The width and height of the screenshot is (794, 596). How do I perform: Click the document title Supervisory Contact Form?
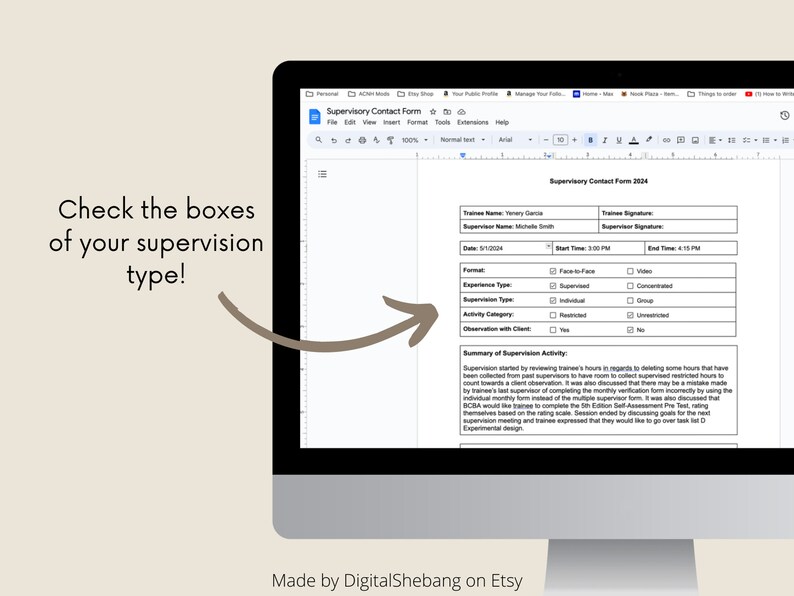[x=374, y=111]
